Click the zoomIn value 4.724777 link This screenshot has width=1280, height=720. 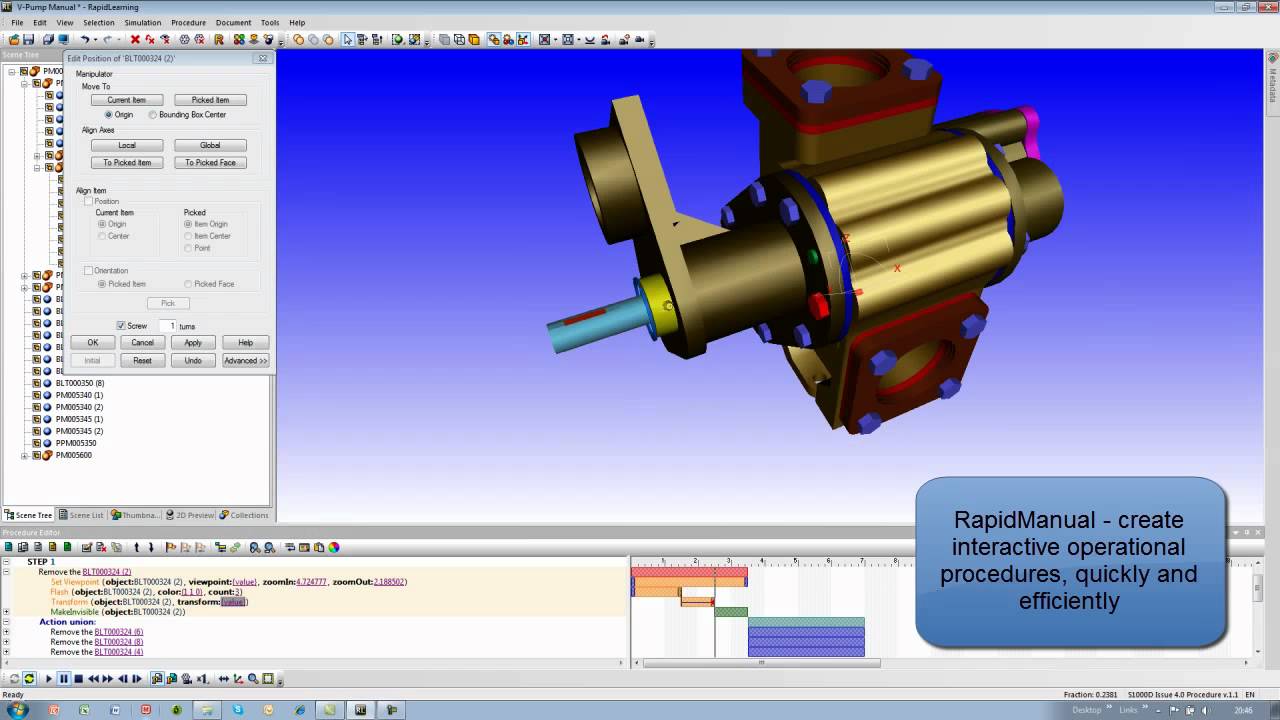tap(312, 582)
